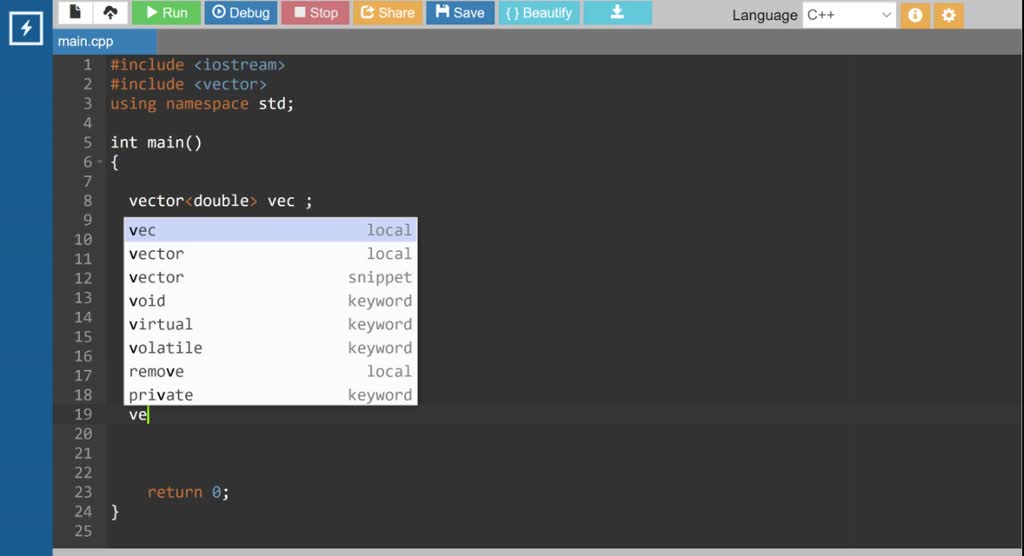Open the settings gear icon
This screenshot has height=556, width=1024.
click(949, 15)
